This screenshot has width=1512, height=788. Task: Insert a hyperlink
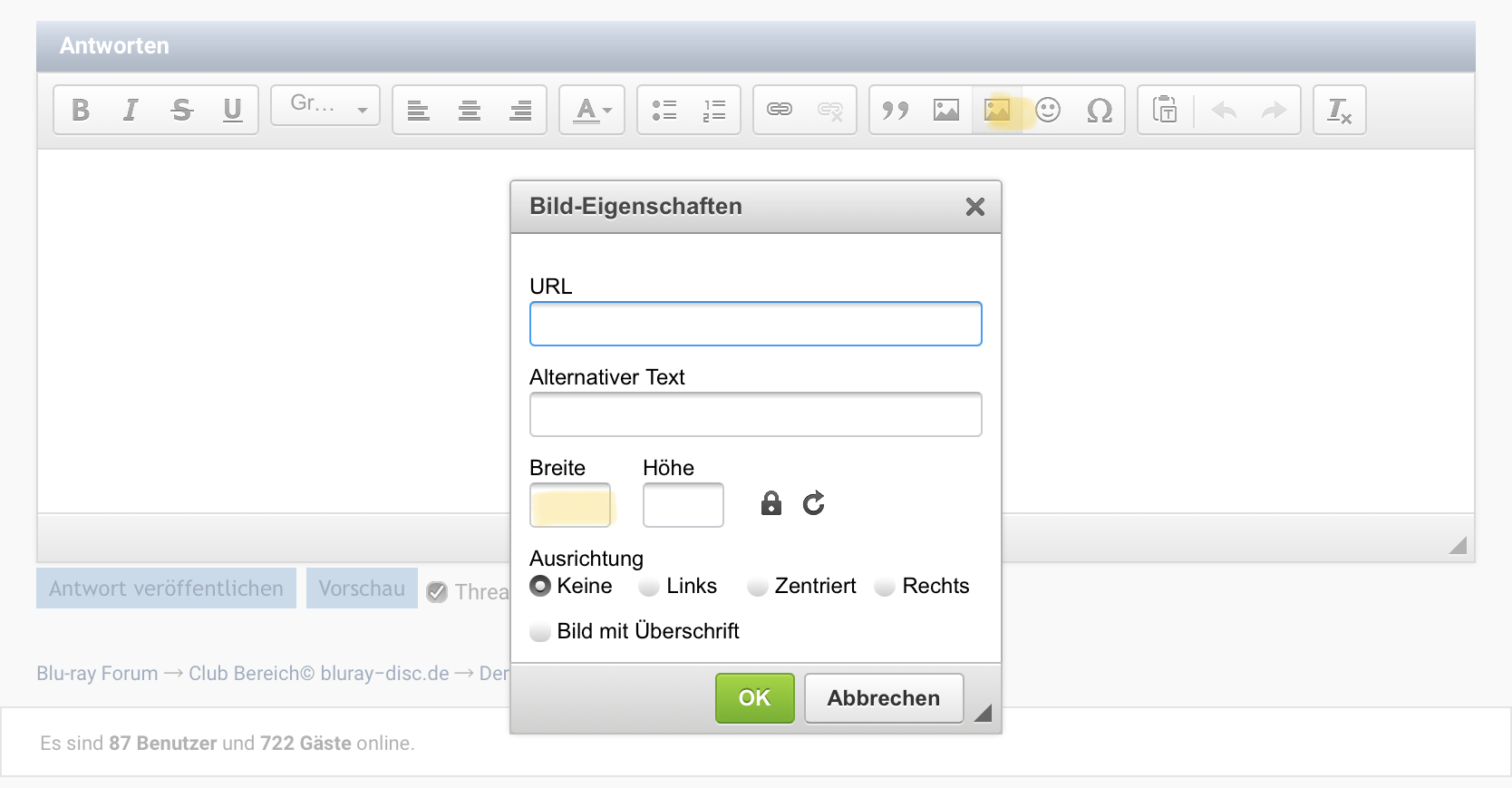(780, 110)
